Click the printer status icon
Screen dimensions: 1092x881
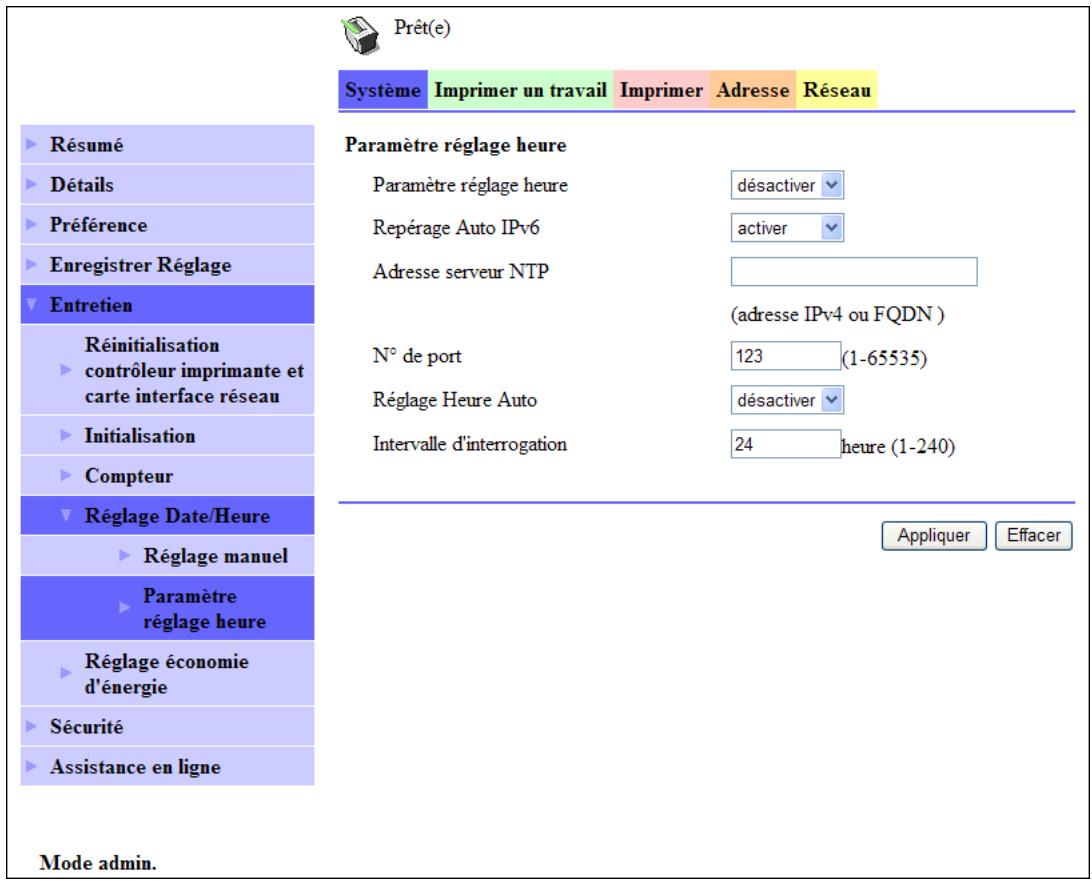point(360,36)
